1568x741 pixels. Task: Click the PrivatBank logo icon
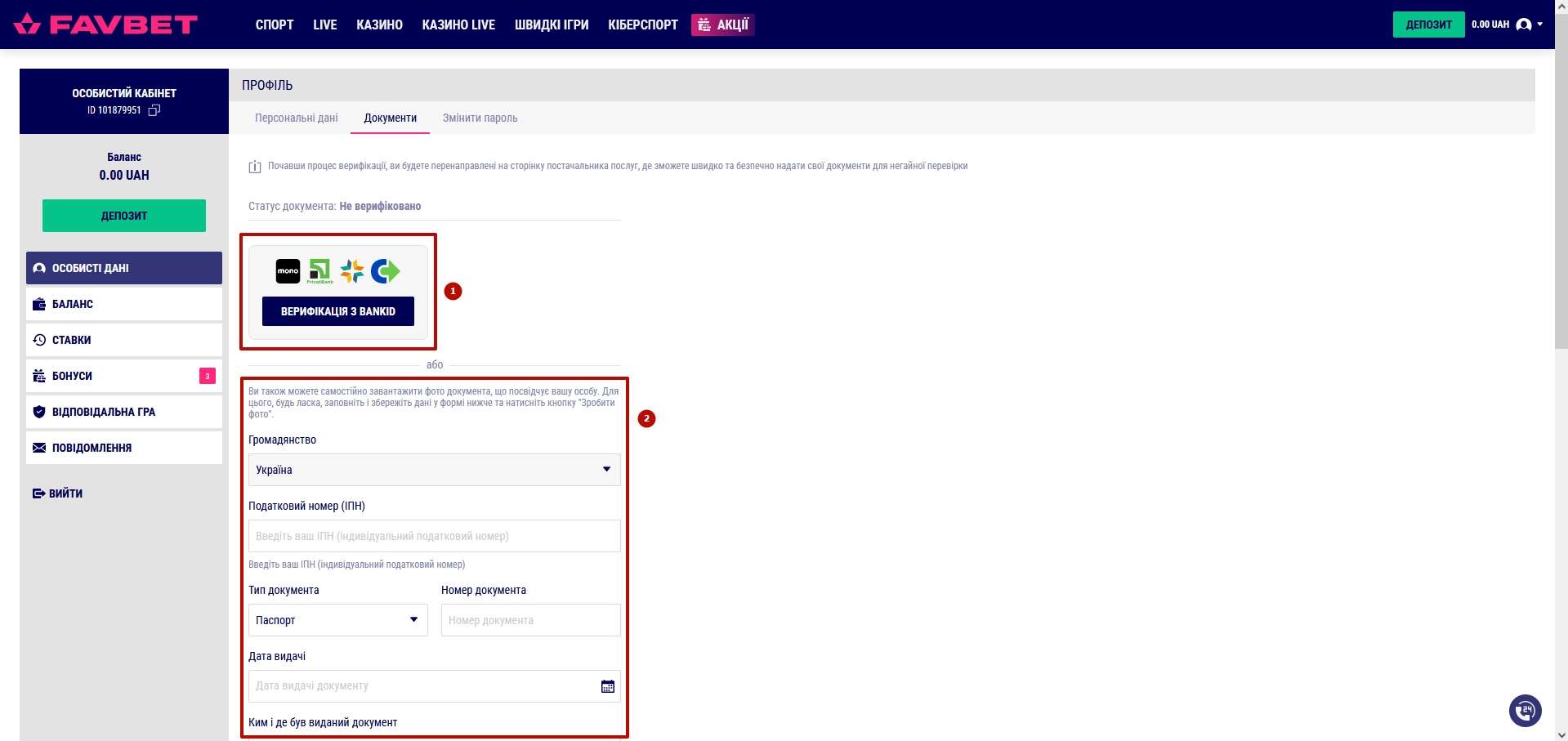click(319, 271)
